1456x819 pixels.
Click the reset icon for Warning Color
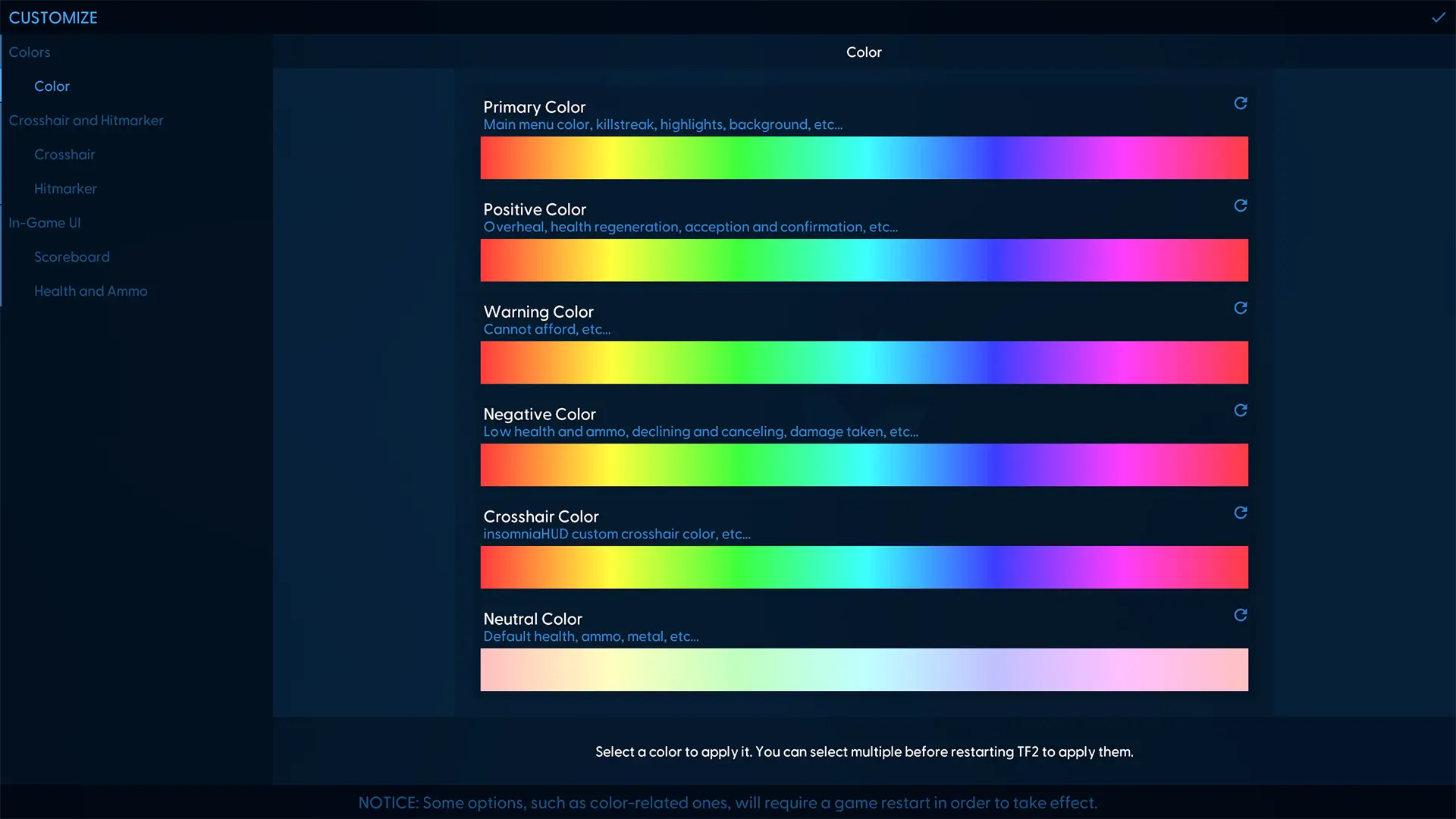point(1240,308)
